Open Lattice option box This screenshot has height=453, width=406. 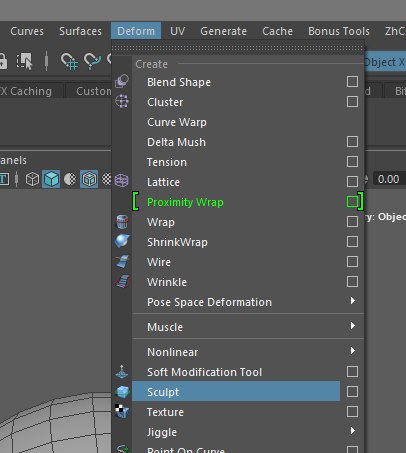click(352, 182)
